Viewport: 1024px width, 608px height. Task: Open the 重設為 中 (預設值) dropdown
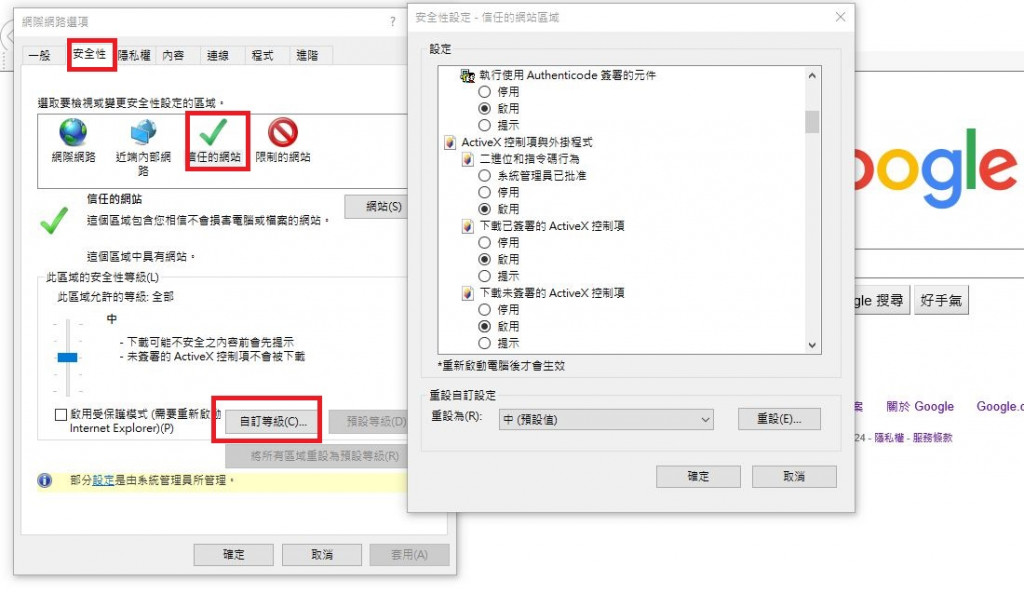click(x=606, y=419)
